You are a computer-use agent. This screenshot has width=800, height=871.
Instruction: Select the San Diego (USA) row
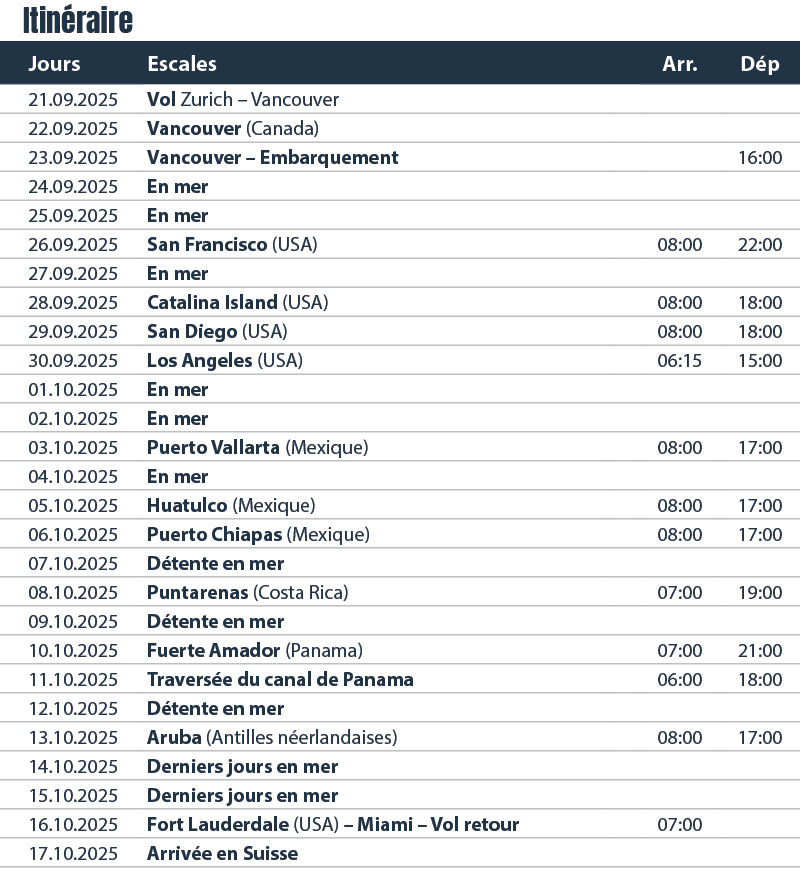pyautogui.click(x=400, y=332)
